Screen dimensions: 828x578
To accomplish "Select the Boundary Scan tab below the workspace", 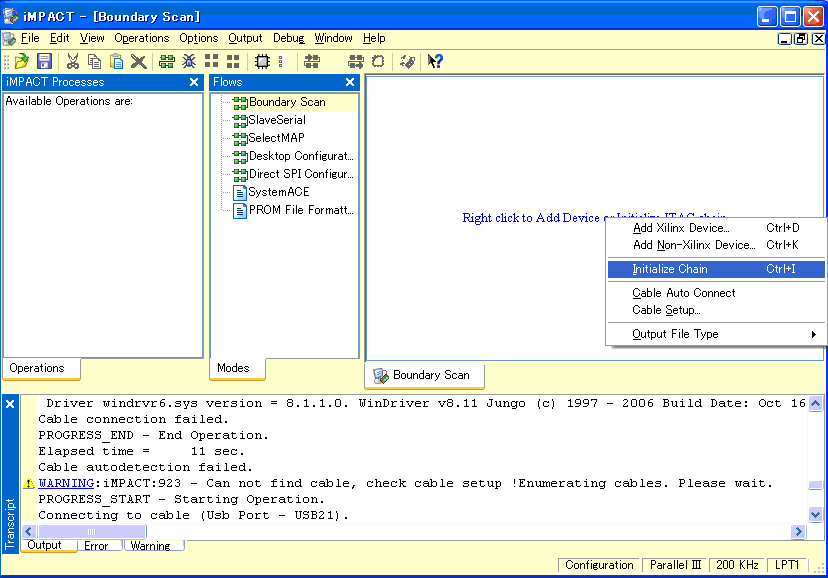I will point(425,375).
